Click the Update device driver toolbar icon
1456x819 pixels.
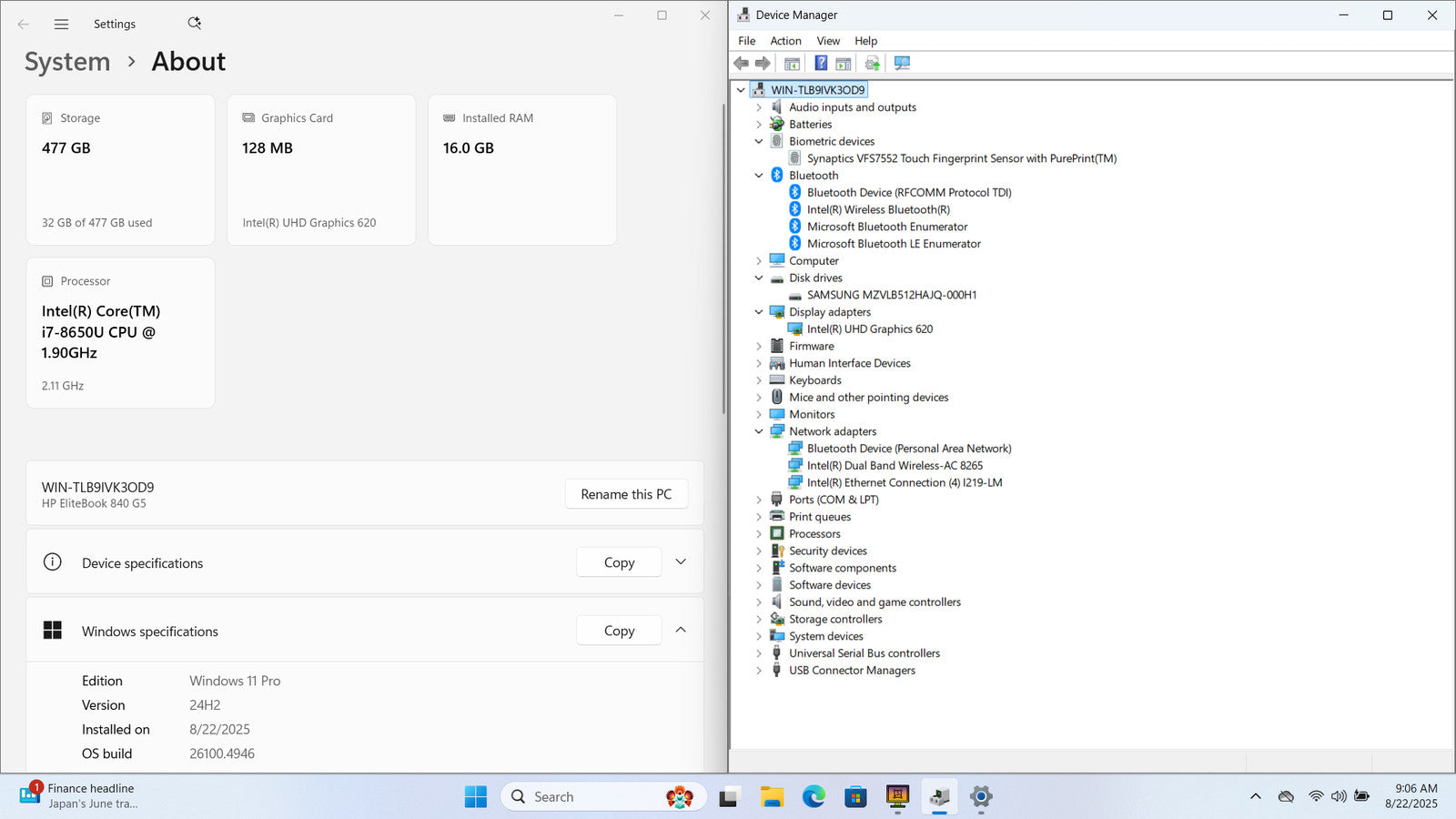point(872,64)
